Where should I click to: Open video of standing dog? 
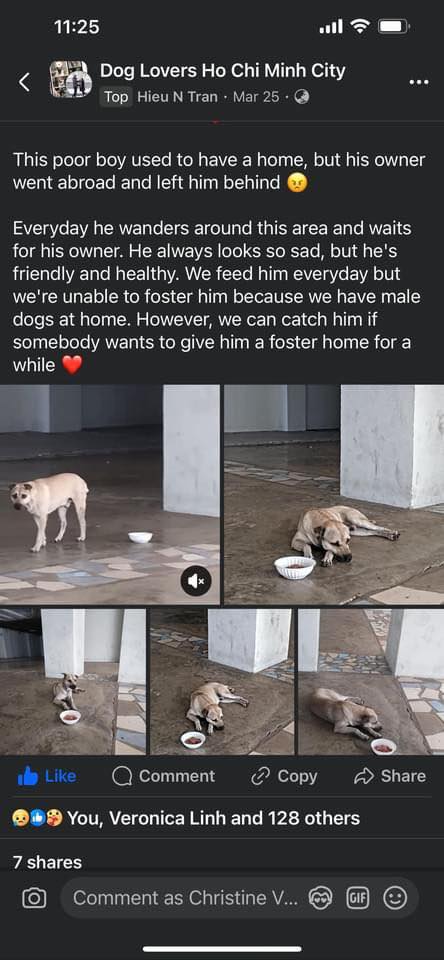pyautogui.click(x=110, y=495)
